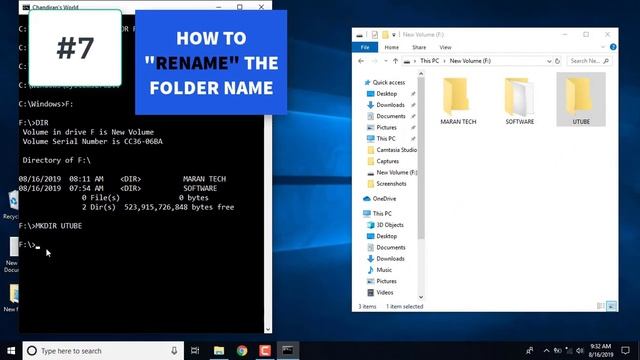Click This PC in address breadcrumb
This screenshot has height=360, width=640.
(x=429, y=61)
